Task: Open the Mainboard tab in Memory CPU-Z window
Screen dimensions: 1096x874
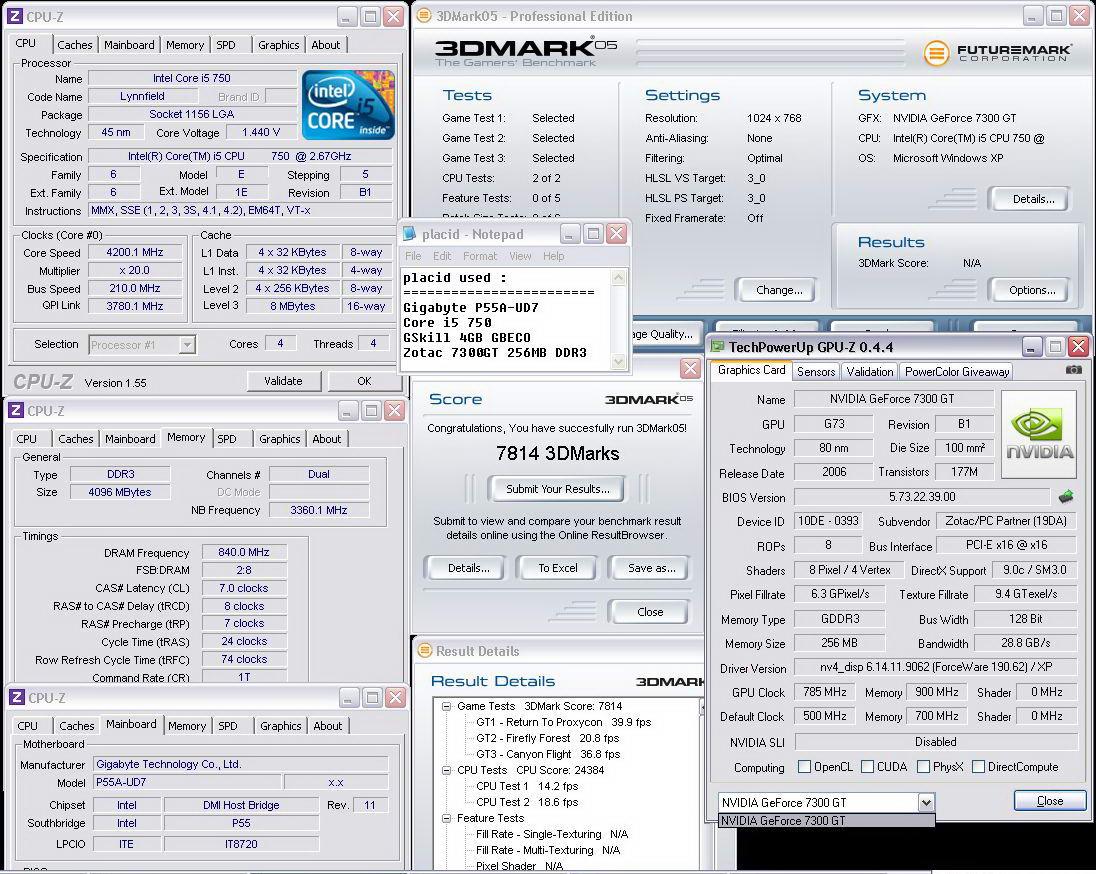Action: (x=130, y=438)
